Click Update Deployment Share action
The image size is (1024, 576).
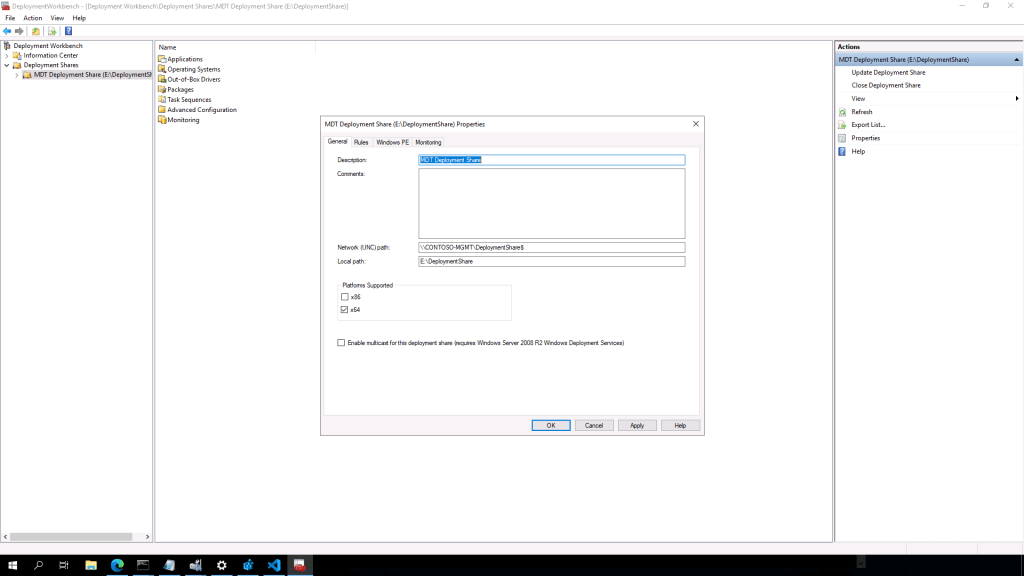click(x=888, y=72)
